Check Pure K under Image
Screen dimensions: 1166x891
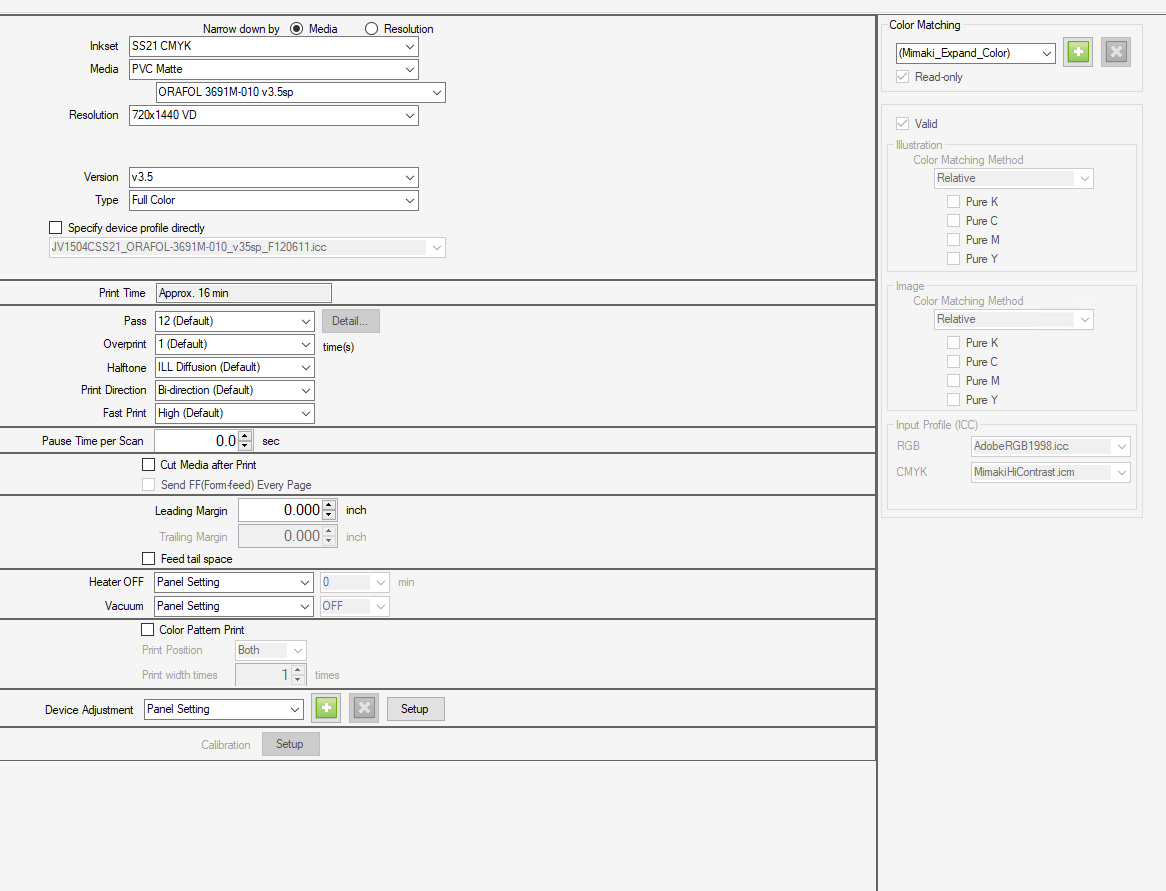click(953, 342)
